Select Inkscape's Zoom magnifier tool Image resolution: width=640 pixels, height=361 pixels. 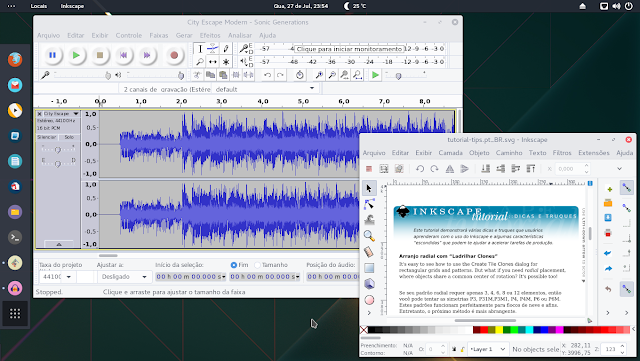click(369, 236)
